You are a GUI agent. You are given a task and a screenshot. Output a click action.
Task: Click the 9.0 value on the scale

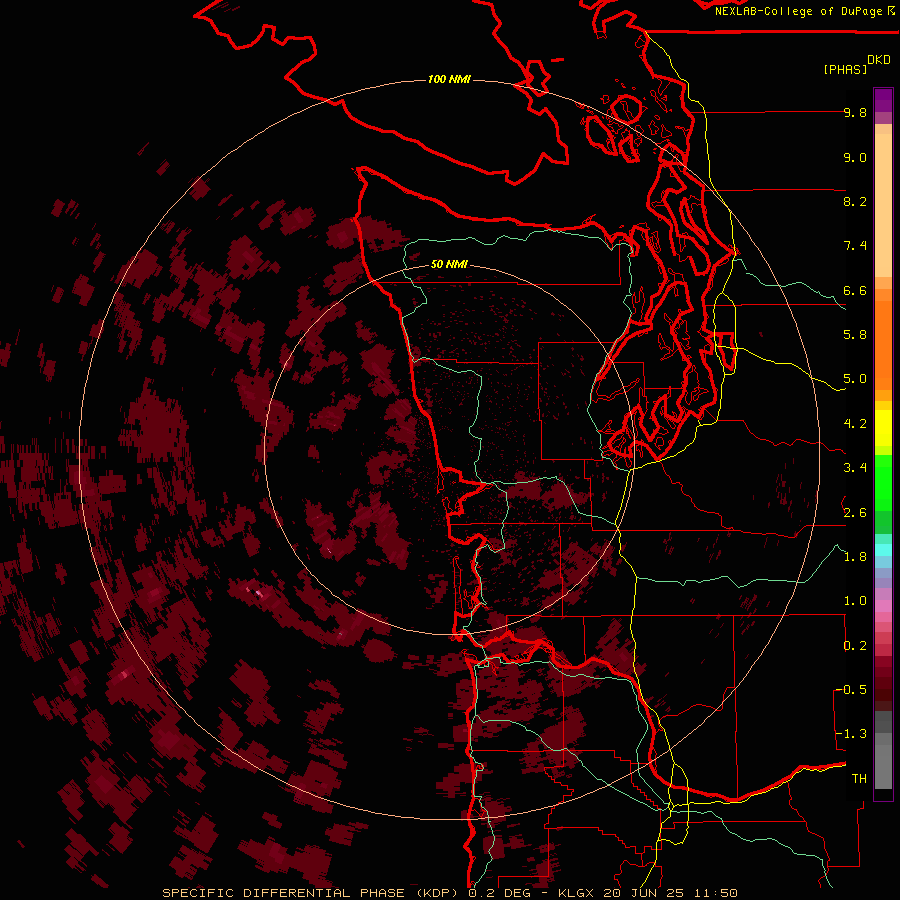855,157
